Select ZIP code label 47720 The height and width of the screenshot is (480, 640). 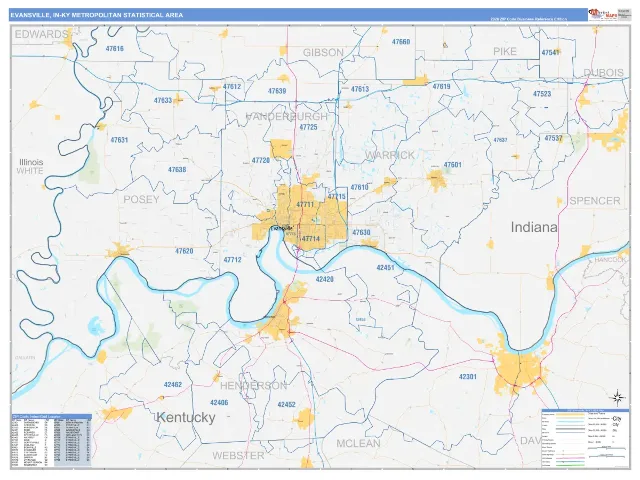click(x=260, y=161)
